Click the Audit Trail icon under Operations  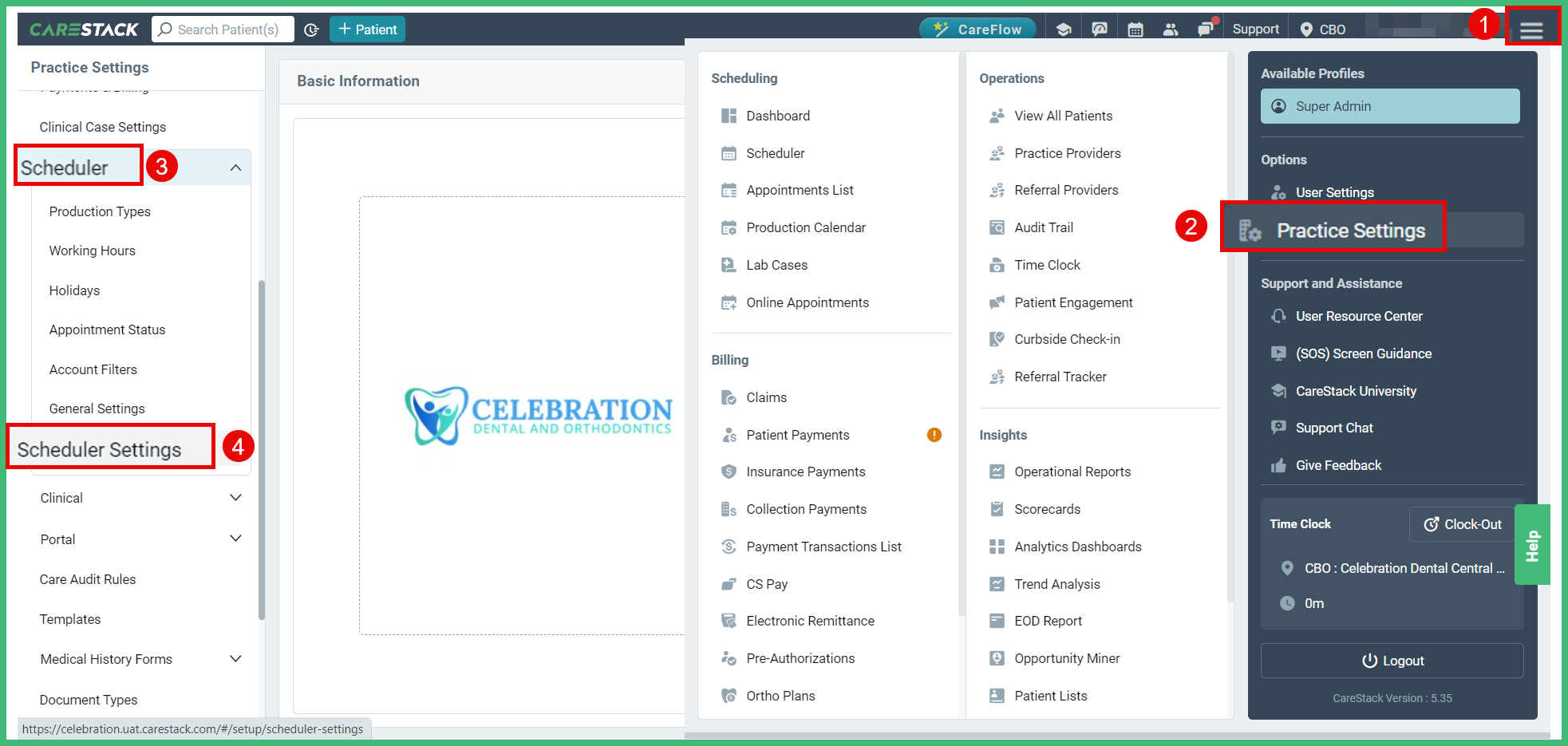pos(997,227)
